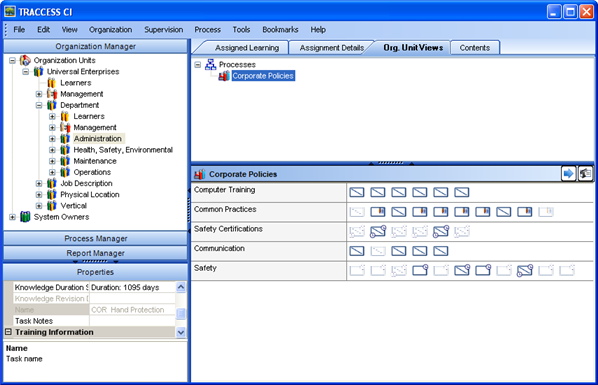This screenshot has height=385, width=598.
Task: Click the Knowledge Duration value field
Action: tap(132, 287)
